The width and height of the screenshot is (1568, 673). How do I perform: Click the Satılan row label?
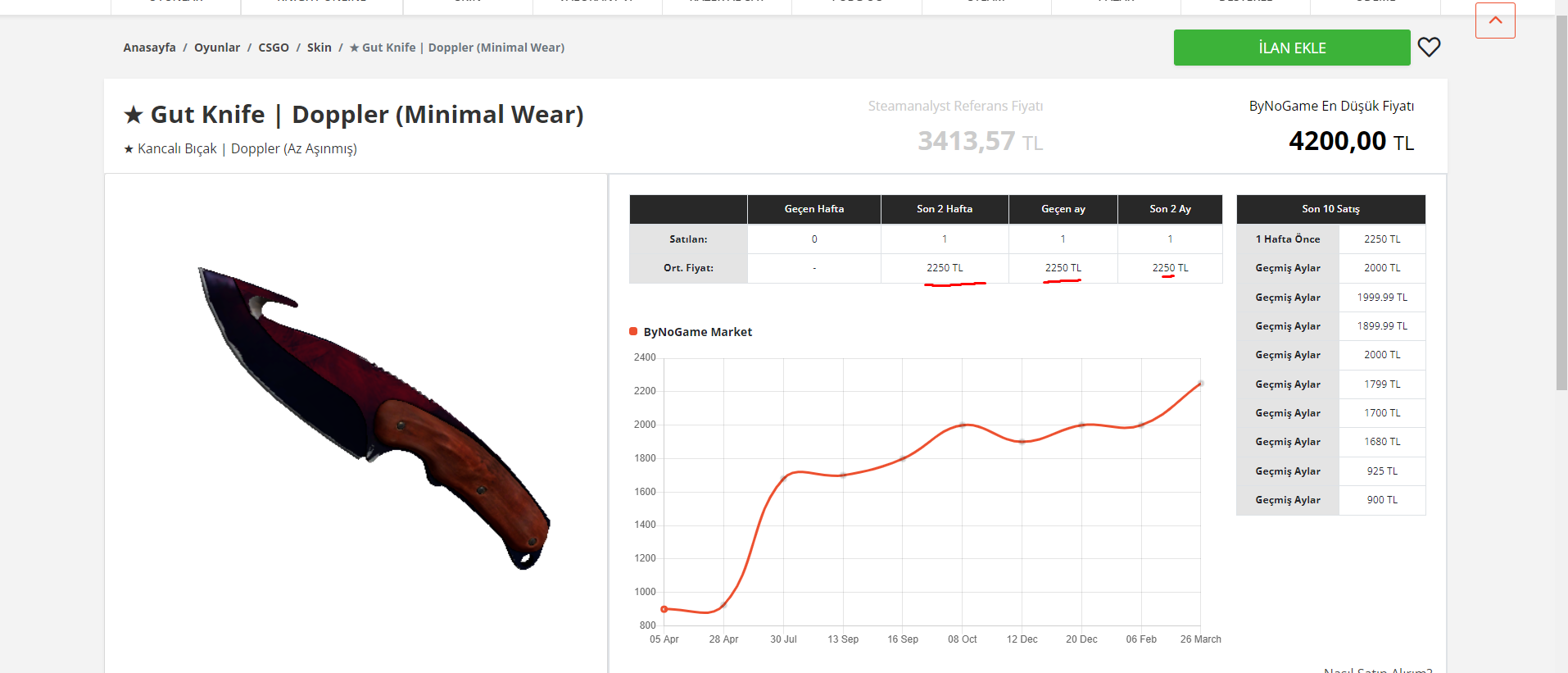688,239
